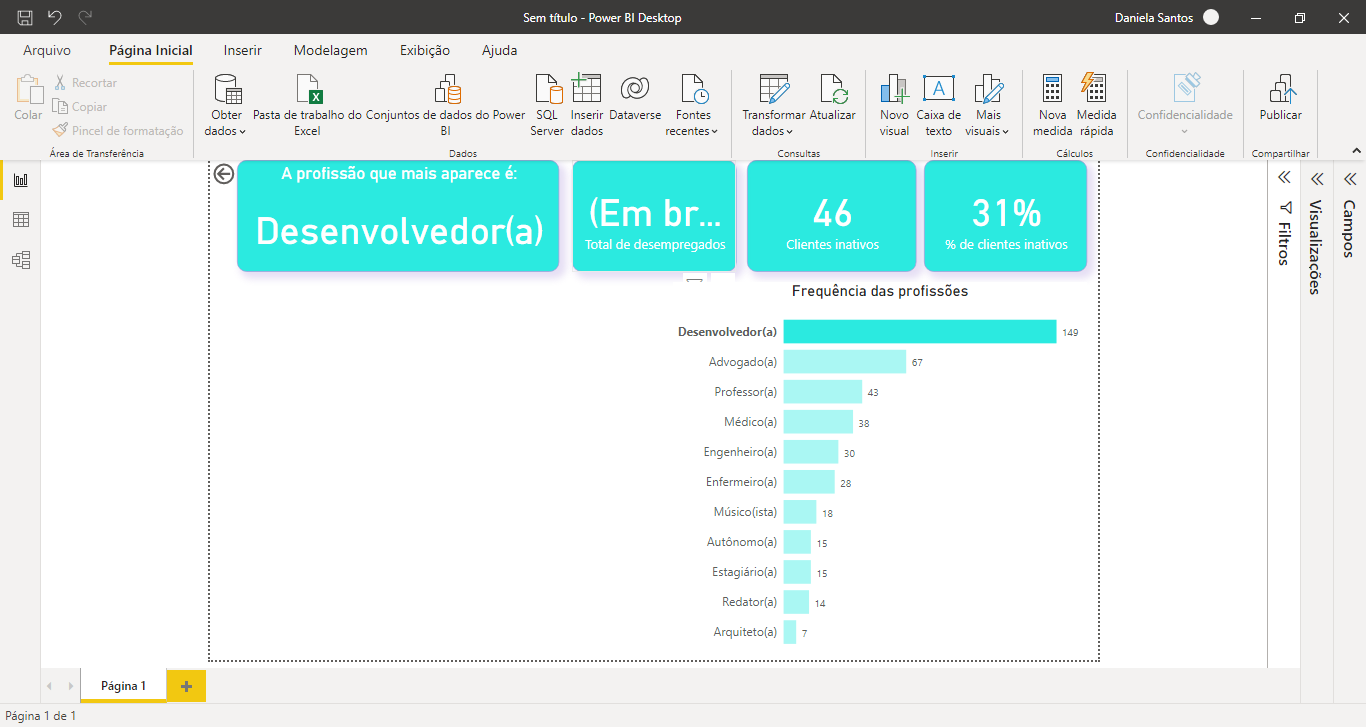
Task: Select the % de clientes inativos card
Action: 1005,216
